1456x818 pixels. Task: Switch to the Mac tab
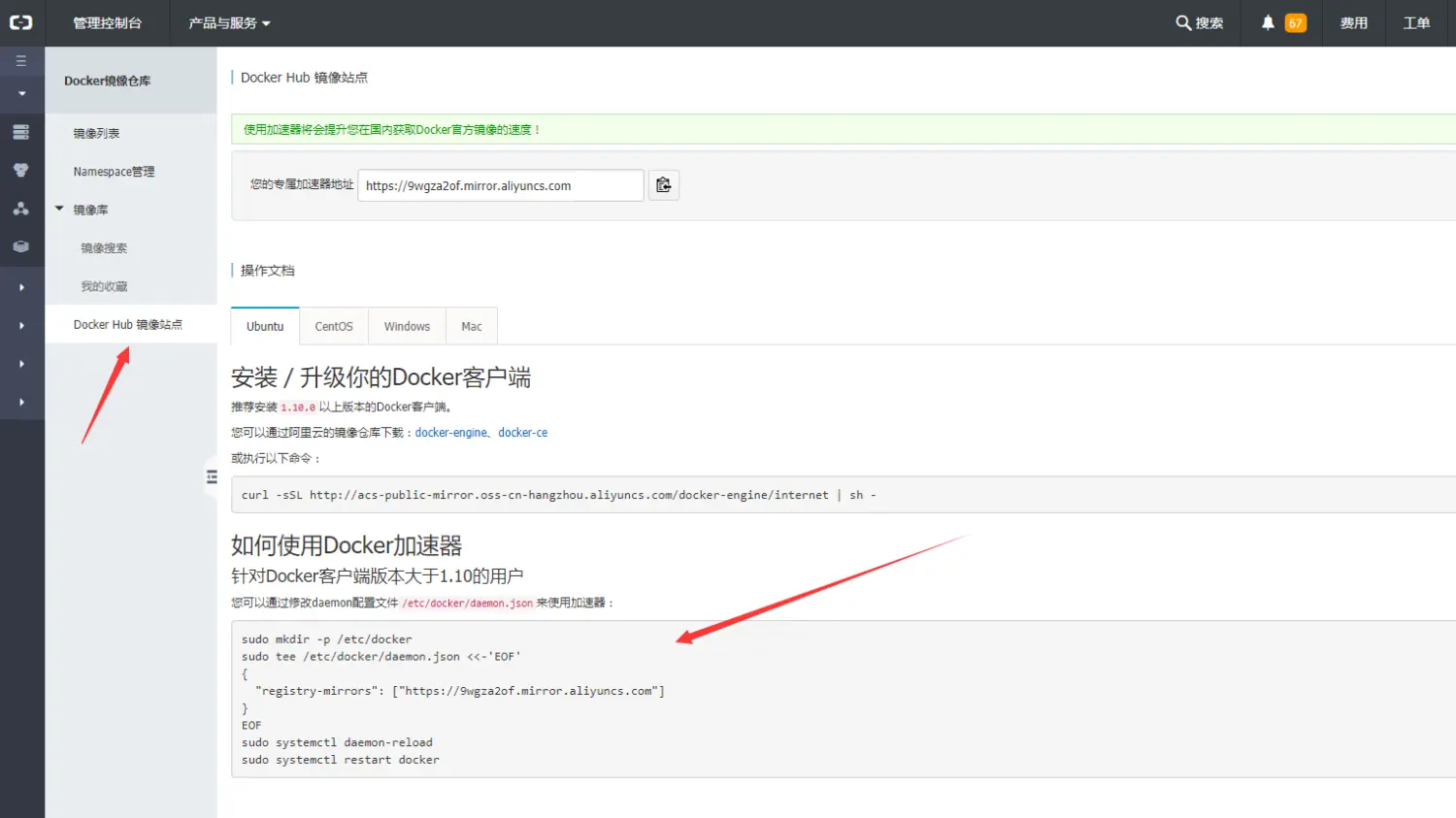(x=472, y=326)
